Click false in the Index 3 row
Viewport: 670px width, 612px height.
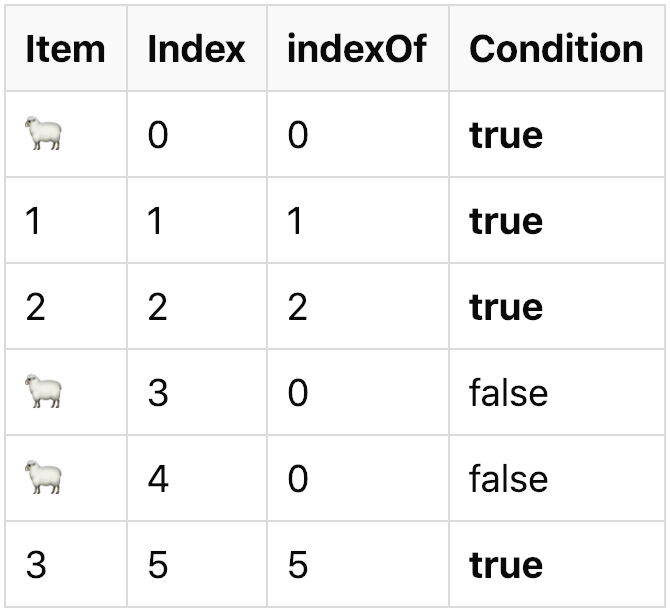click(x=508, y=393)
